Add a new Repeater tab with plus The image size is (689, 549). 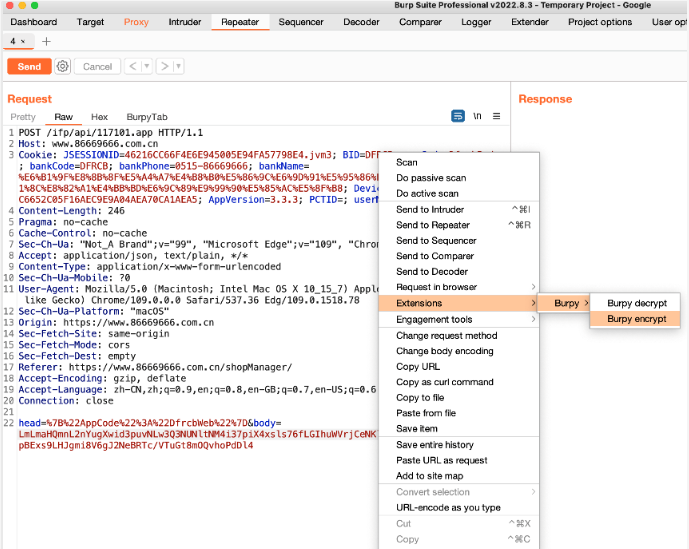[46, 41]
